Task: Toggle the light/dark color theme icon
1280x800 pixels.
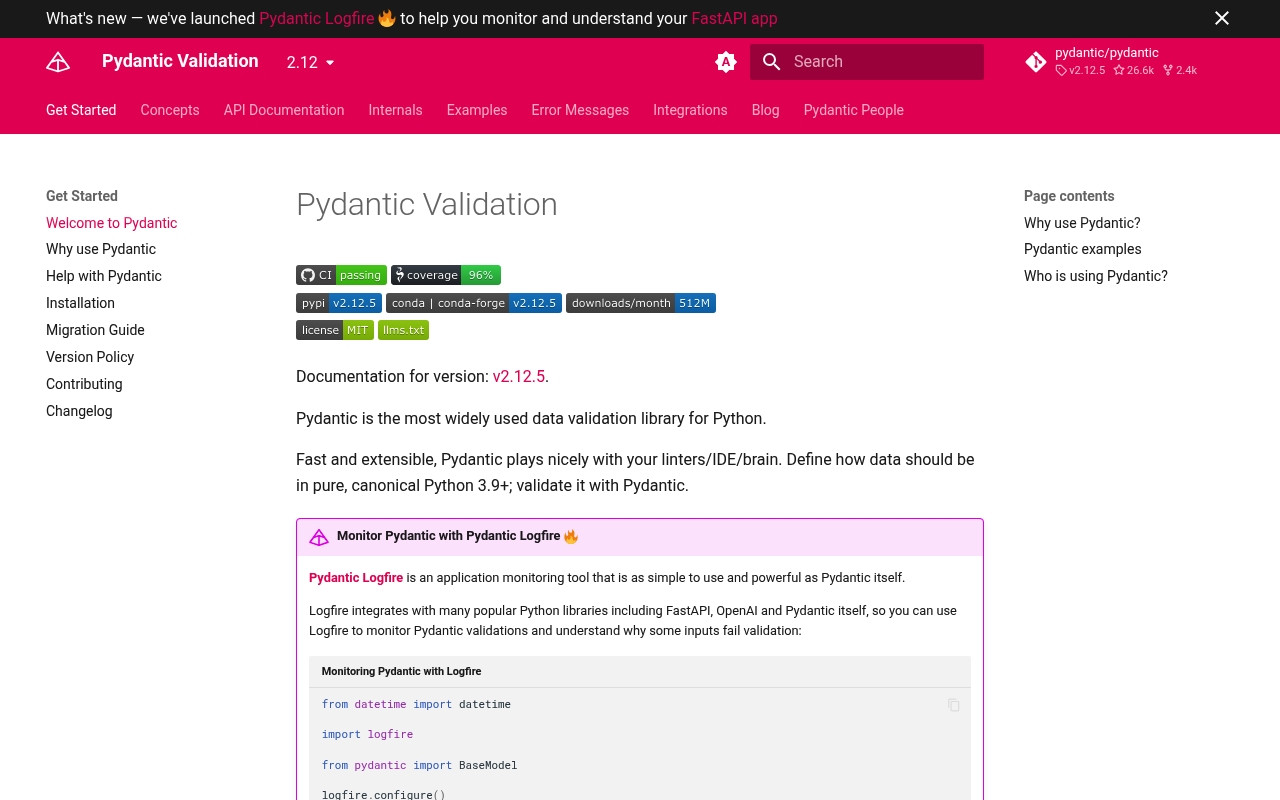Action: [x=726, y=62]
